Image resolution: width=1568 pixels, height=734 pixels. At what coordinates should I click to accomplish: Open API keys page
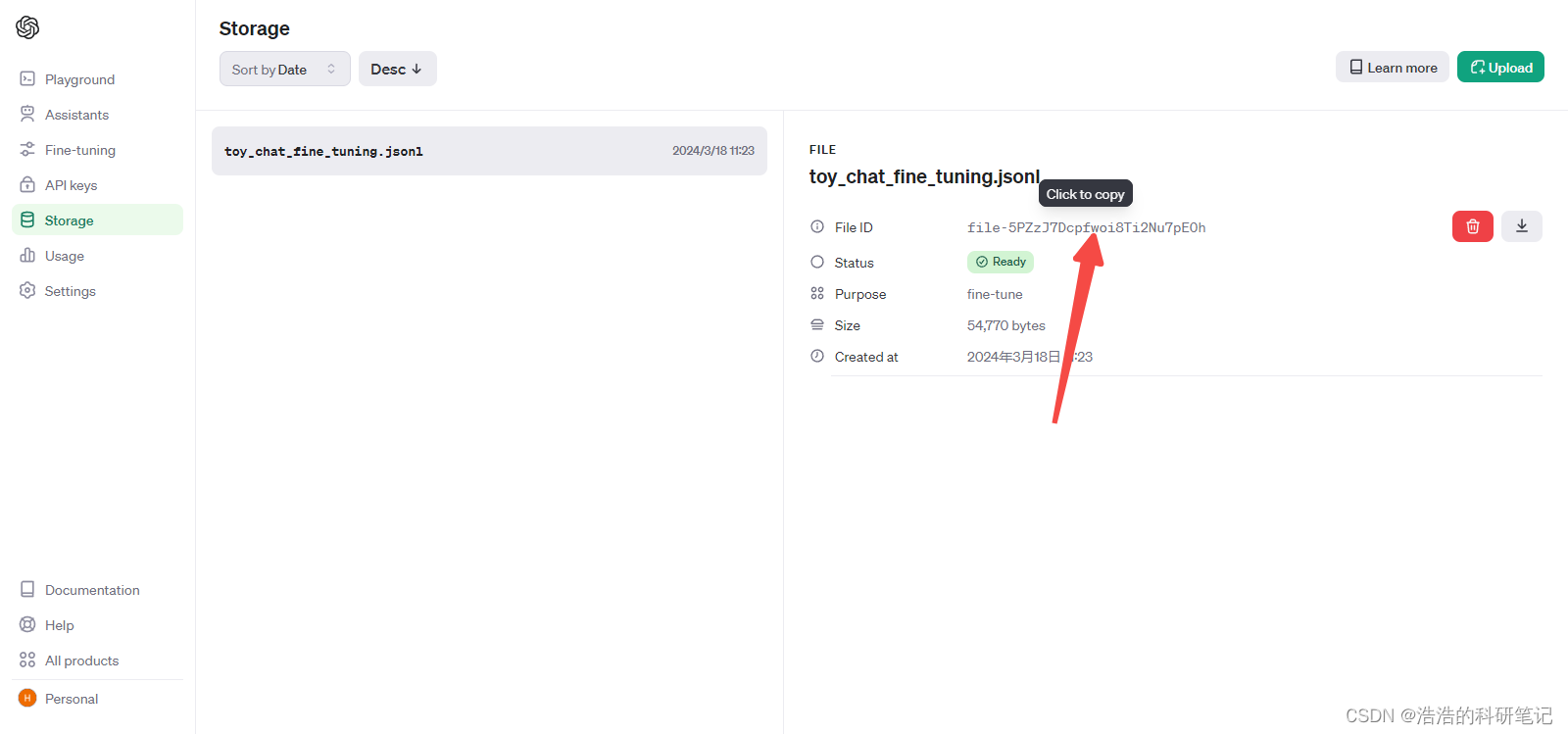[x=97, y=184]
